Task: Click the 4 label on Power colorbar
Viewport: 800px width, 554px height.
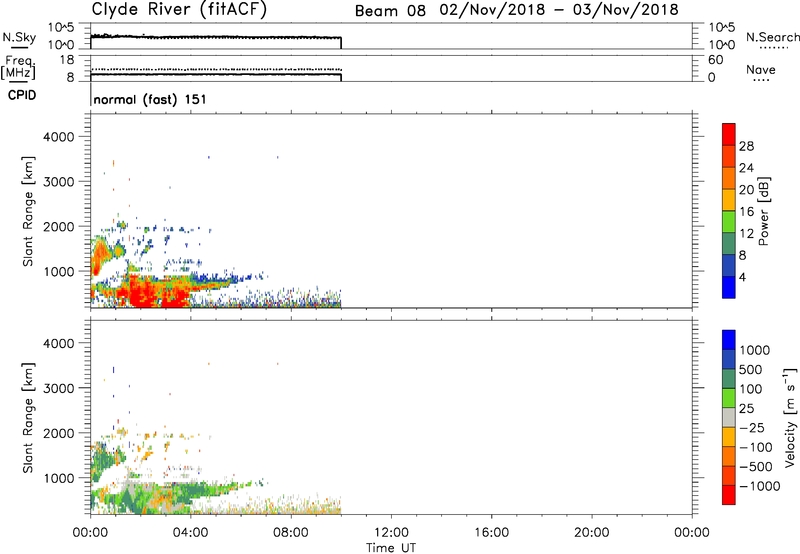Action: point(742,277)
